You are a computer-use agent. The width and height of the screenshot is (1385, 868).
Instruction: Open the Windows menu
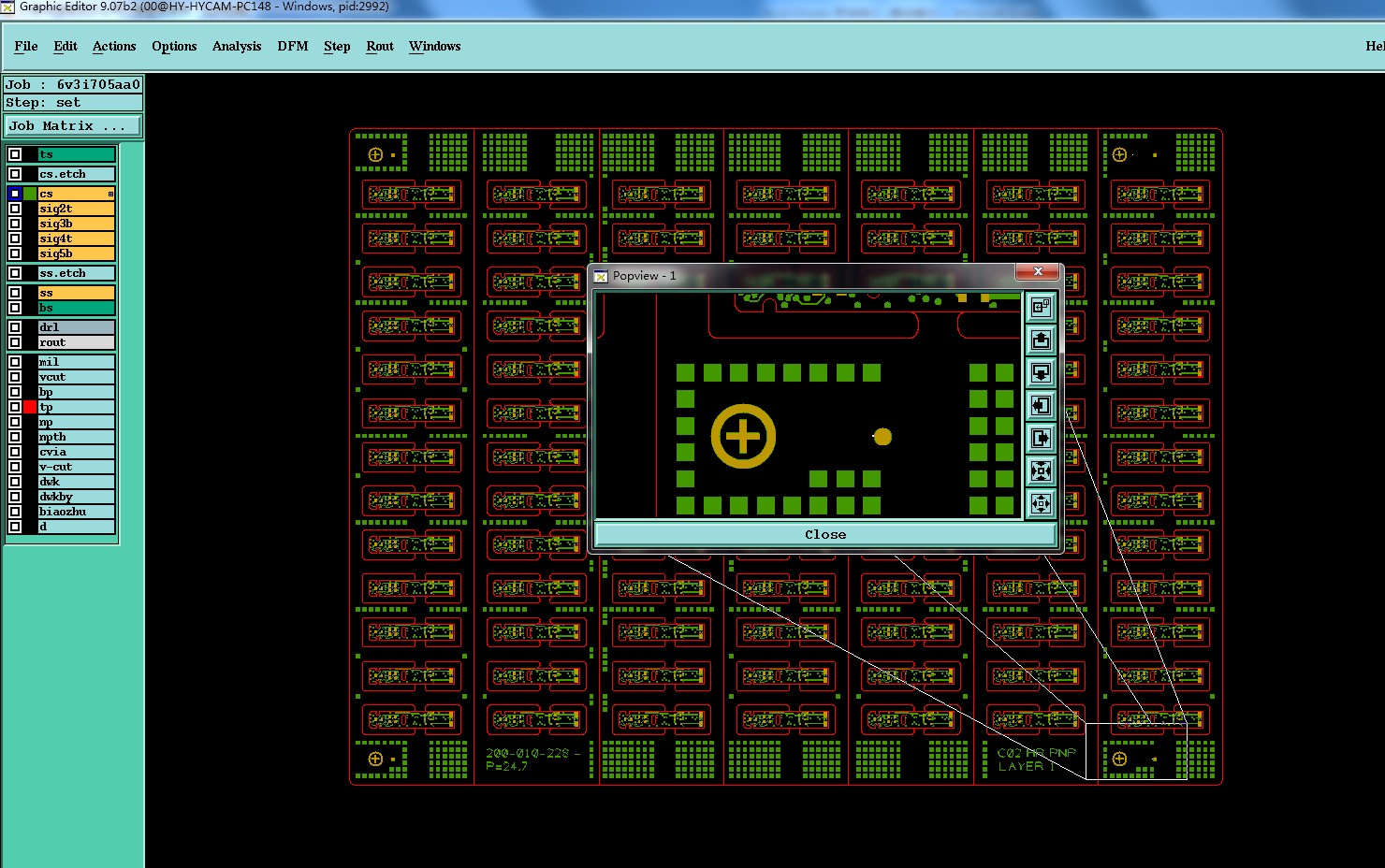click(x=435, y=46)
